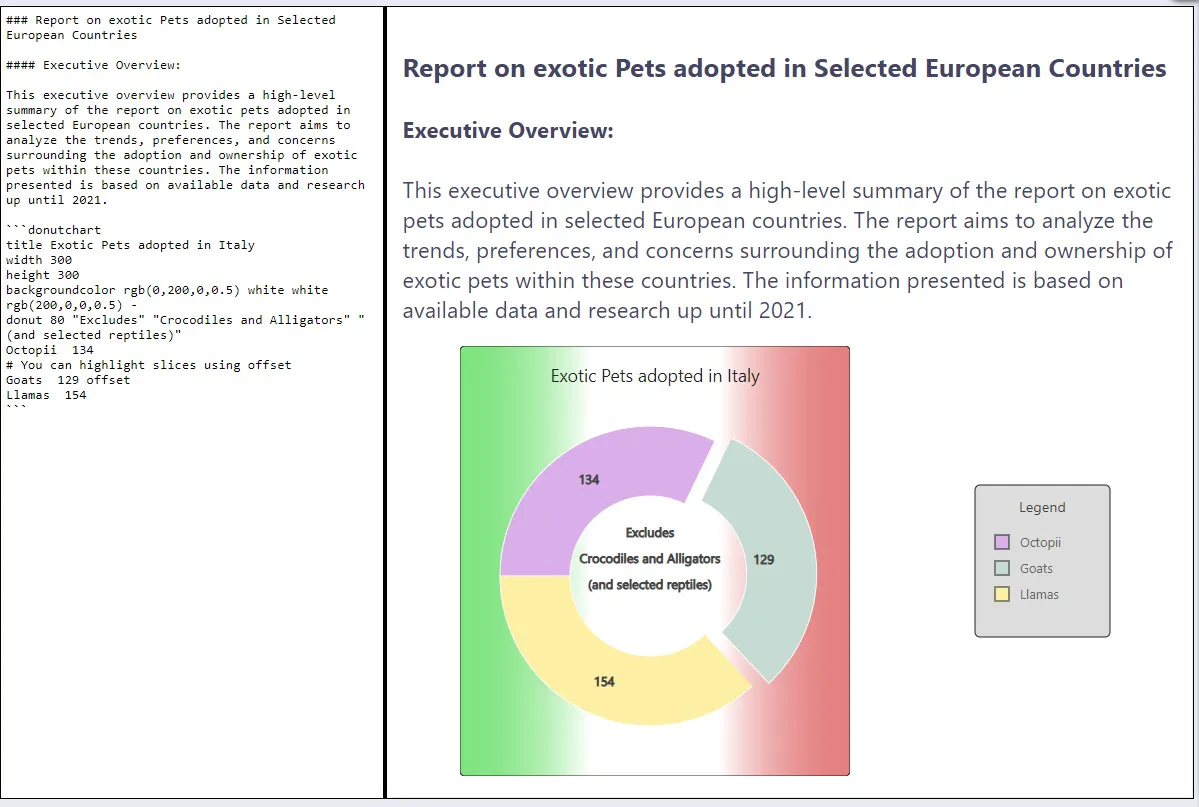1199x807 pixels.
Task: Click the 'backgroundcolor rgb(0,200,0,0.5)' source line
Action: point(167,298)
